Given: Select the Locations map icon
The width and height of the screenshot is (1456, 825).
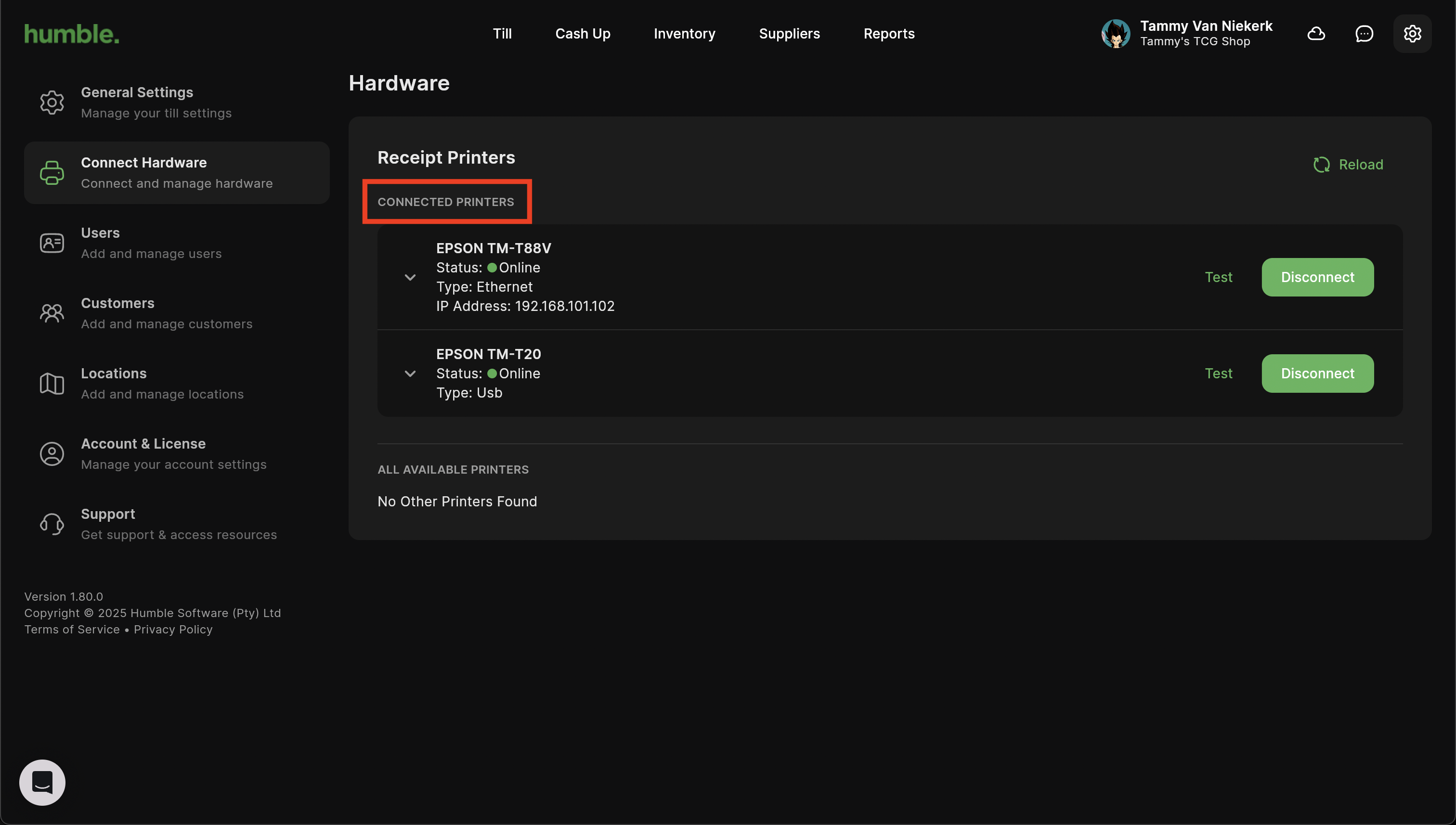Looking at the screenshot, I should (x=52, y=384).
